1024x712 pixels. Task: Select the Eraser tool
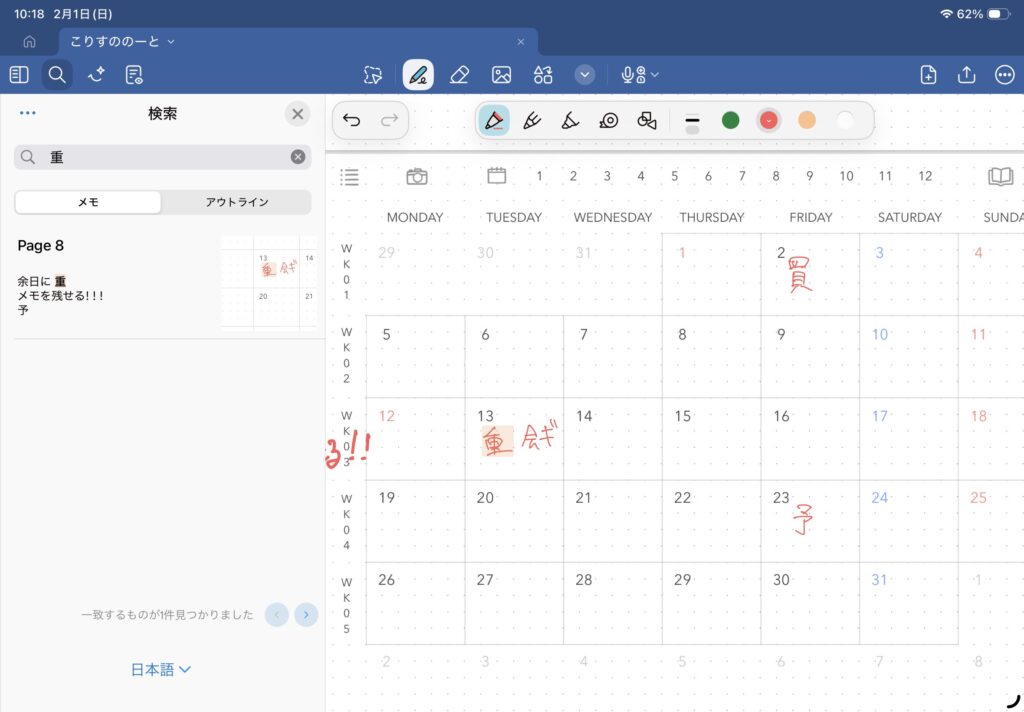point(459,75)
